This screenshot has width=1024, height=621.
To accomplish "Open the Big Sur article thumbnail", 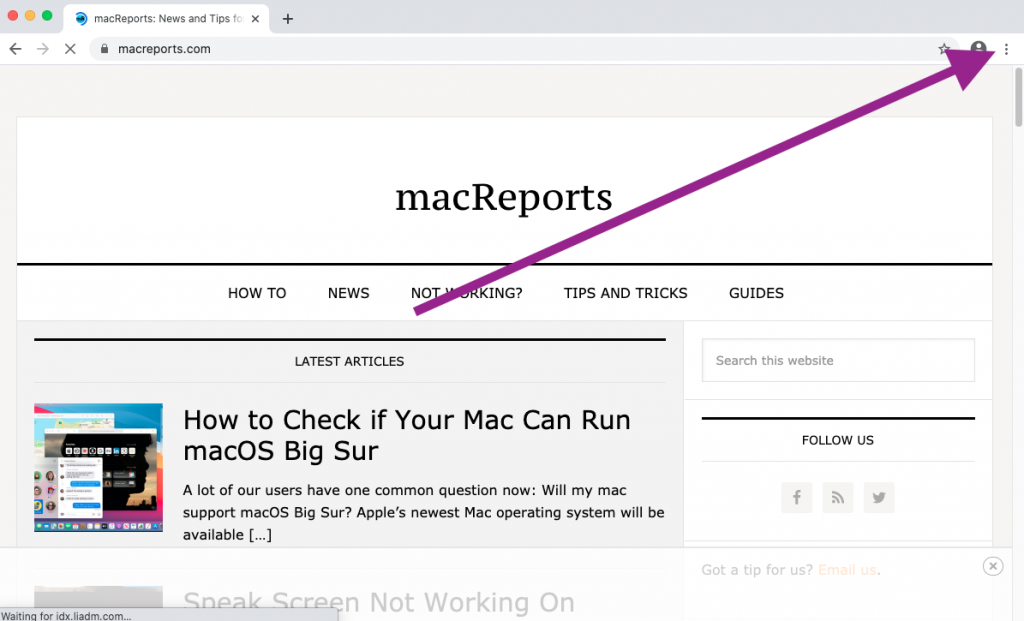I will 99,468.
